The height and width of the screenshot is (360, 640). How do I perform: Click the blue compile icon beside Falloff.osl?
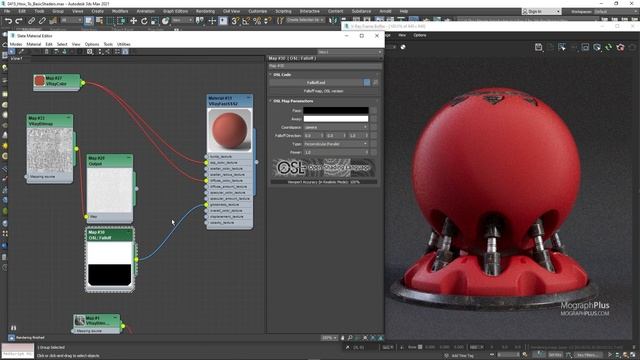point(367,82)
